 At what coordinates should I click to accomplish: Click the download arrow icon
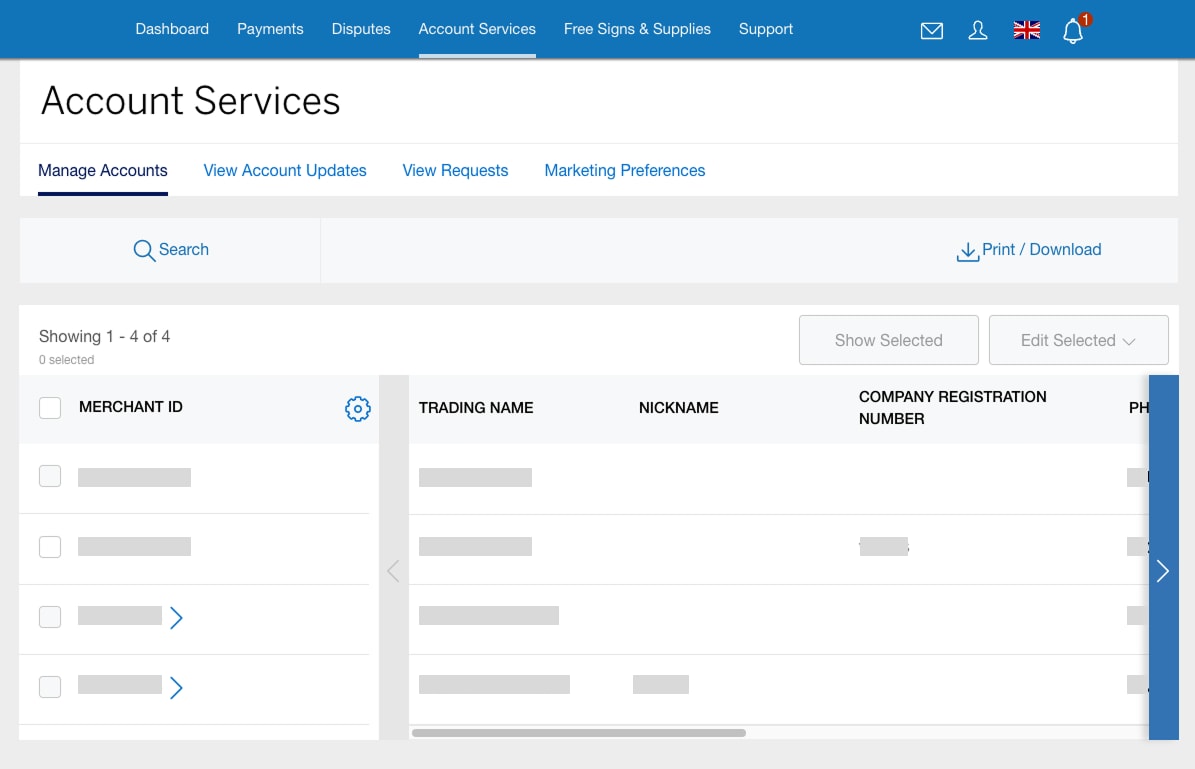(x=967, y=252)
